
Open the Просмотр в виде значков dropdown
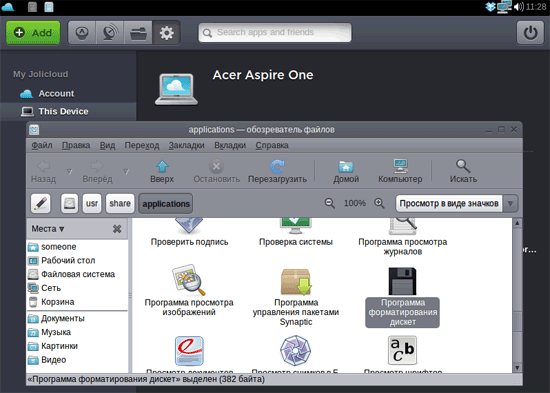(x=457, y=204)
